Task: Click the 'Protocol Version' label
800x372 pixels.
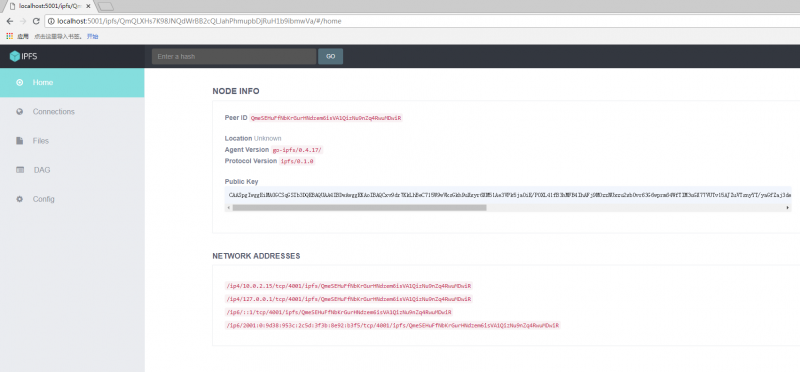Action: (x=251, y=161)
